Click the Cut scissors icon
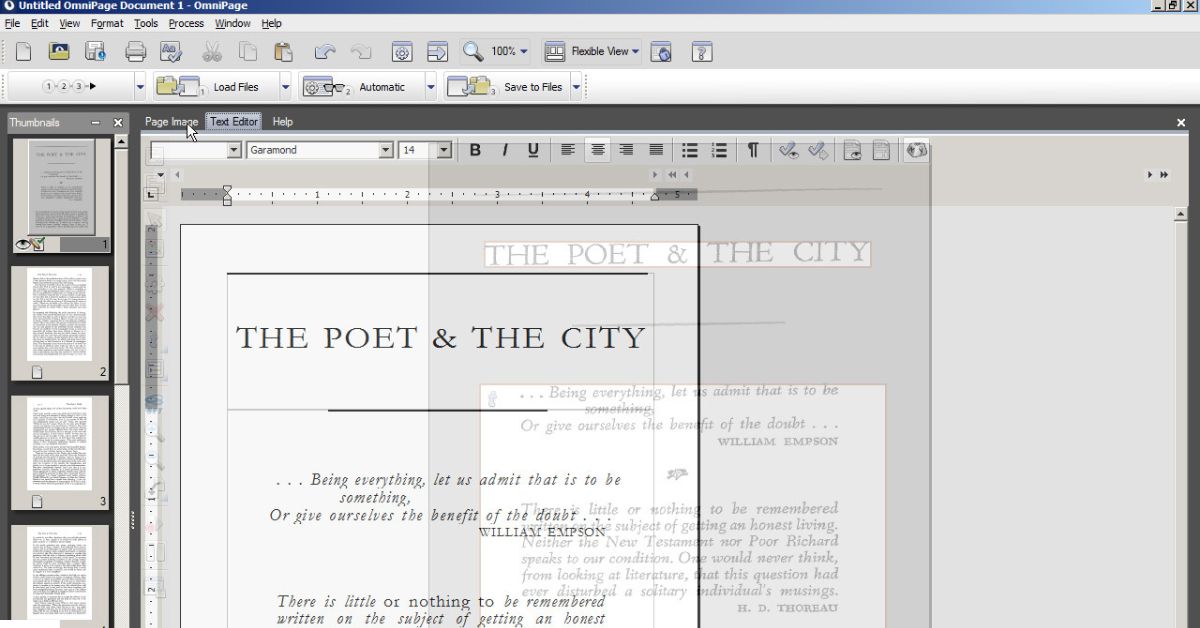The height and width of the screenshot is (628, 1200). tap(212, 52)
